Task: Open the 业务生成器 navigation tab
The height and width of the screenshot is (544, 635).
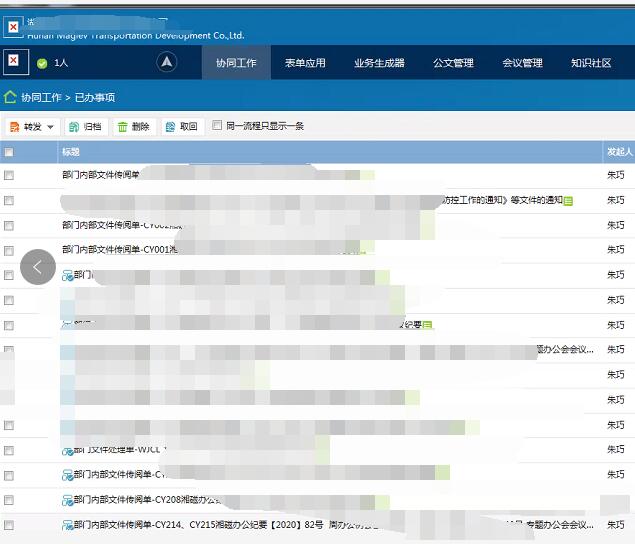Action: [x=379, y=63]
